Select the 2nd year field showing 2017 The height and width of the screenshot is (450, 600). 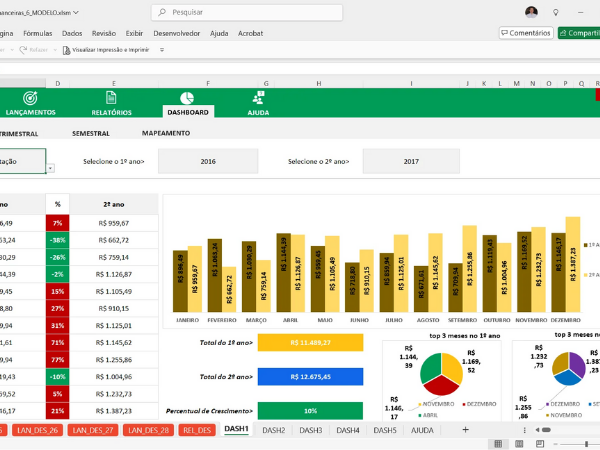coord(411,161)
